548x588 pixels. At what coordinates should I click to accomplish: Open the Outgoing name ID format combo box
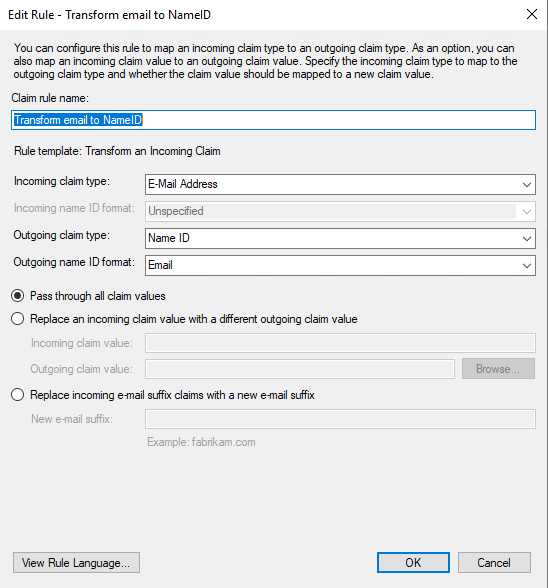coord(340,266)
